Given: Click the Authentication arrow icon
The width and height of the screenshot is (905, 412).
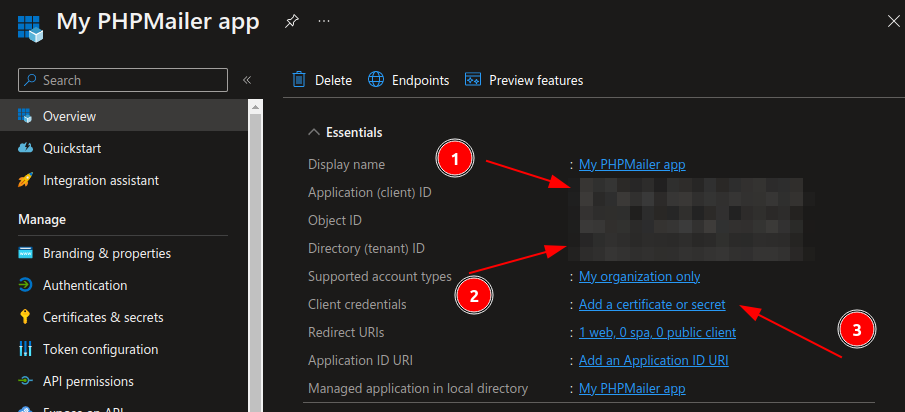Looking at the screenshot, I should point(25,286).
